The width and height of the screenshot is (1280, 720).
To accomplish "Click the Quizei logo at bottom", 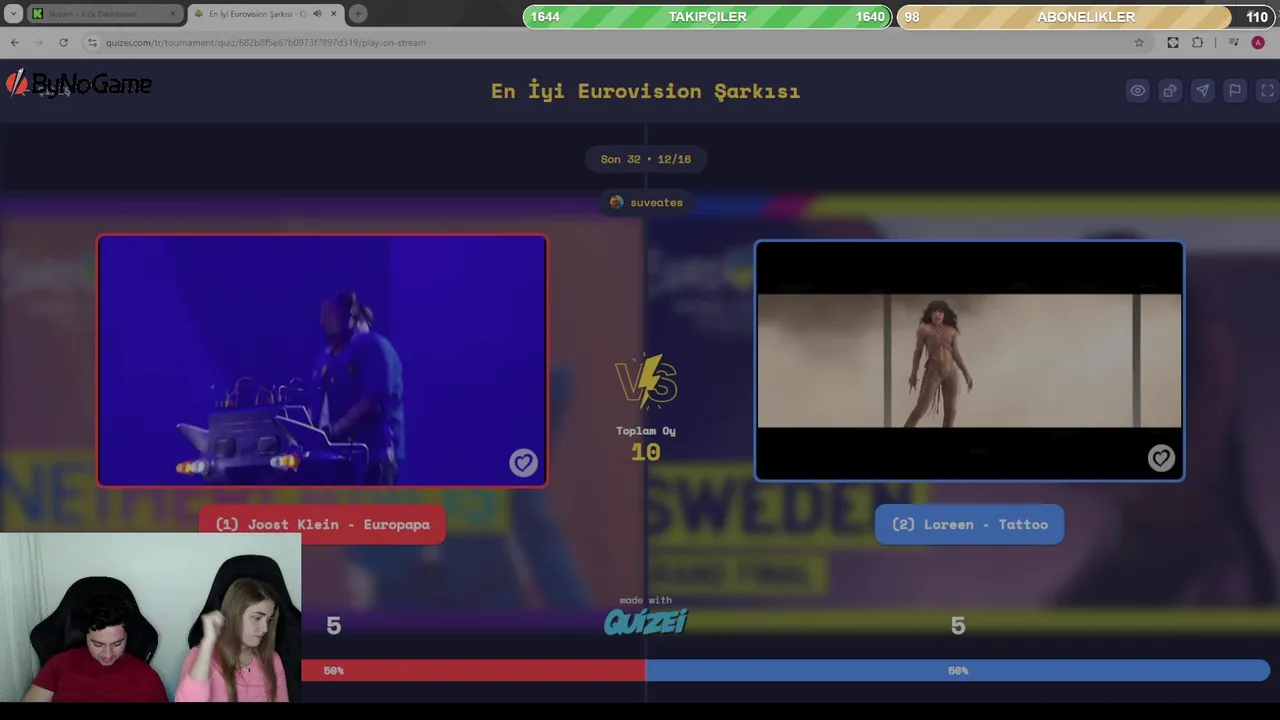I will point(645,622).
